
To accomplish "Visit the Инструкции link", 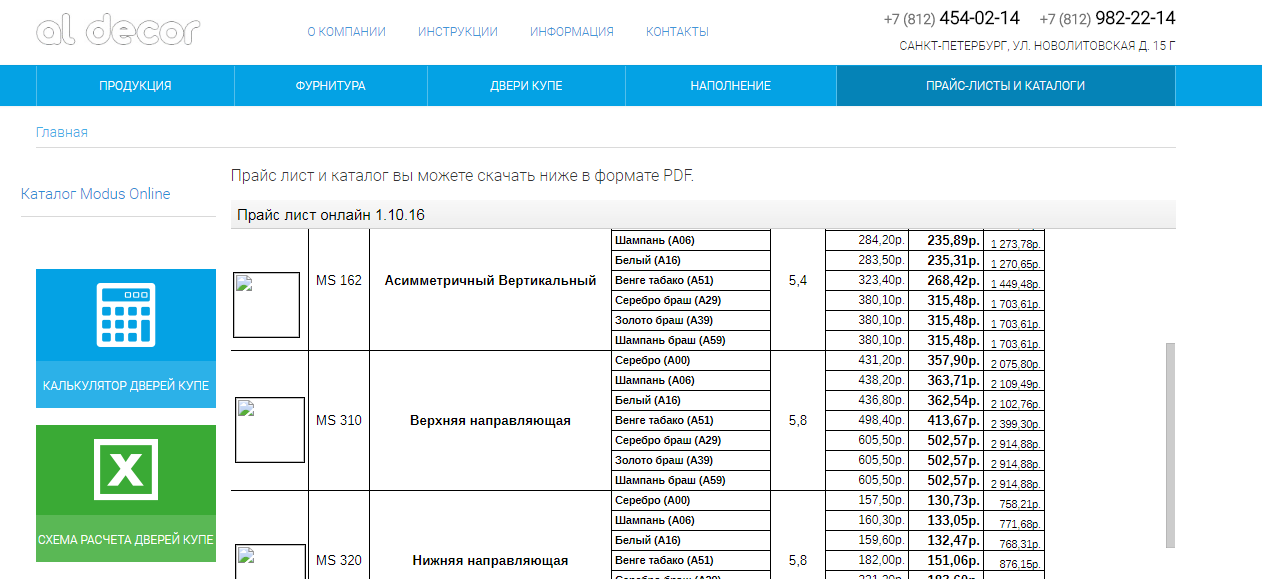I will (x=457, y=32).
